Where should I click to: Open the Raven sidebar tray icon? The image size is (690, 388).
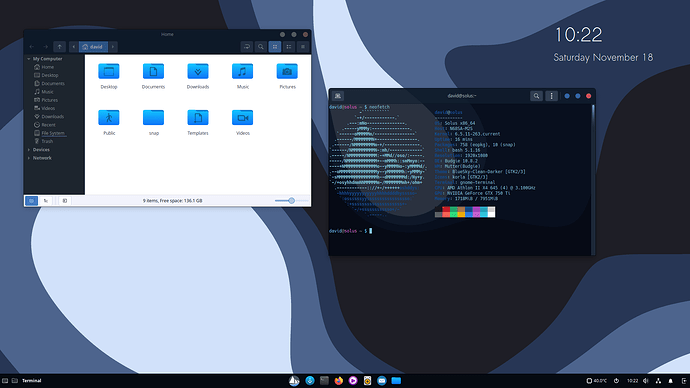684,381
